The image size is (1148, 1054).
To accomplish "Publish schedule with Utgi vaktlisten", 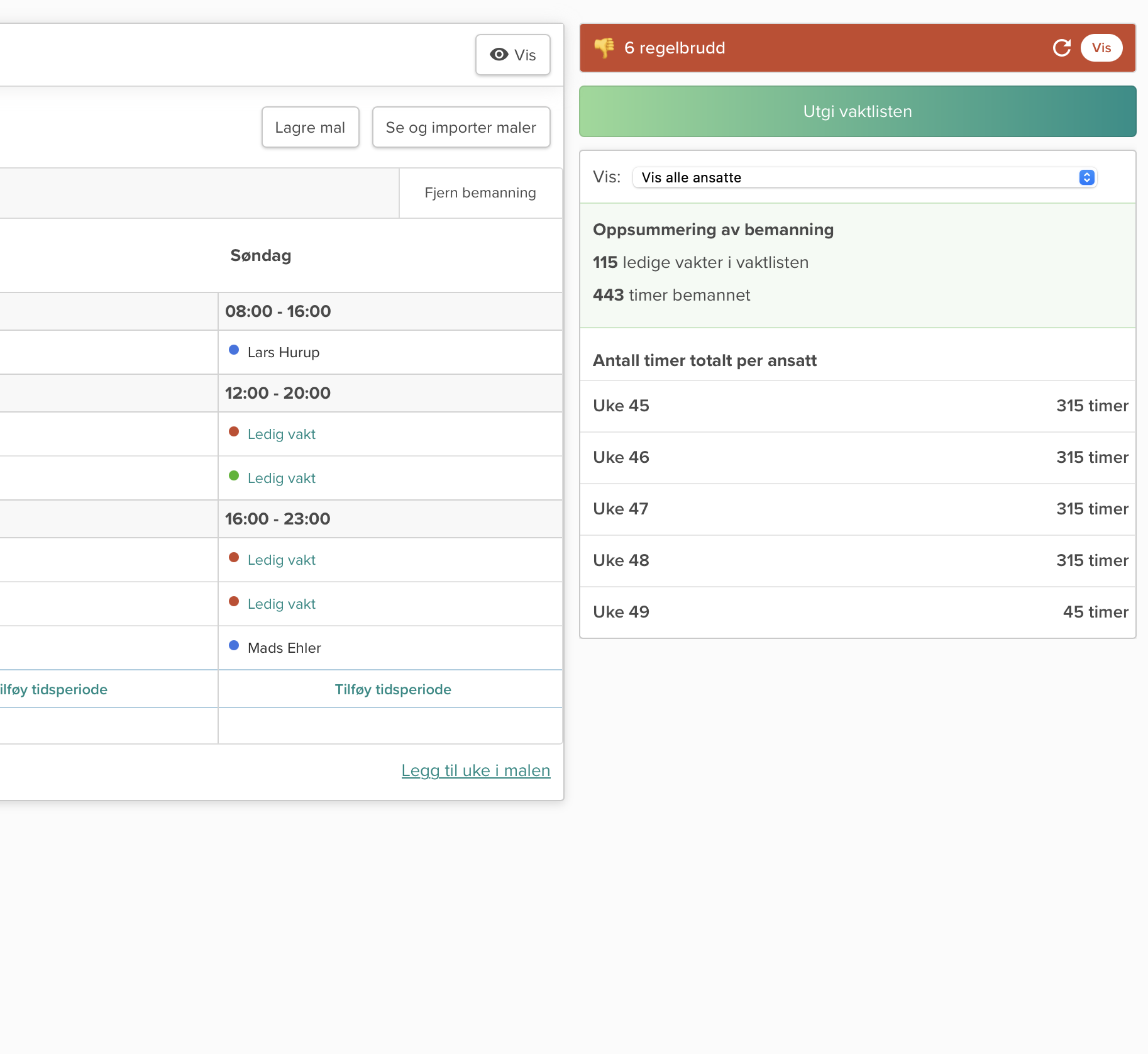I will [857, 111].
